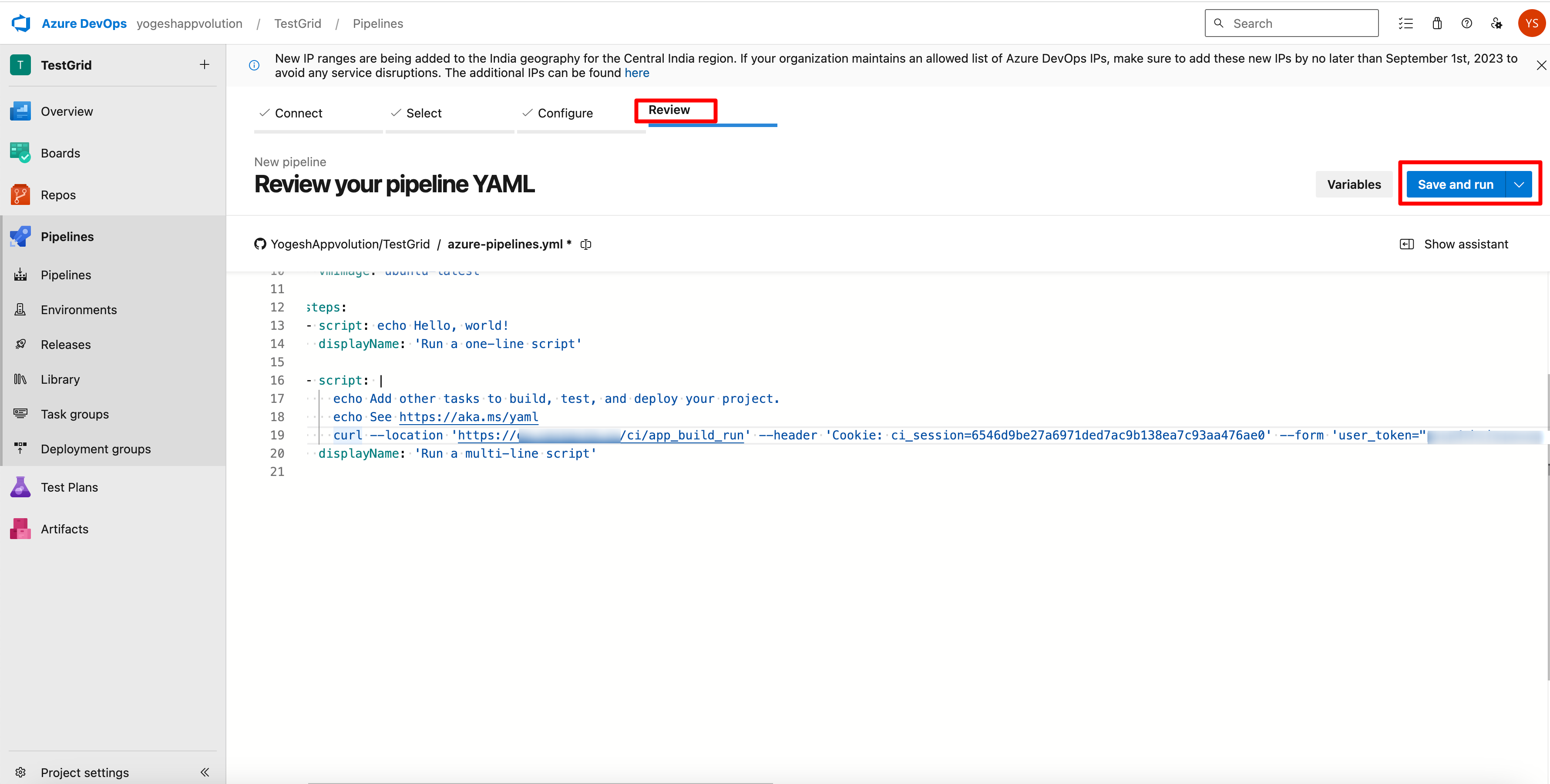Open https://aka.ms/yaml link in editor
Screen dimensions: 1550x784
pyautogui.click(x=469, y=417)
